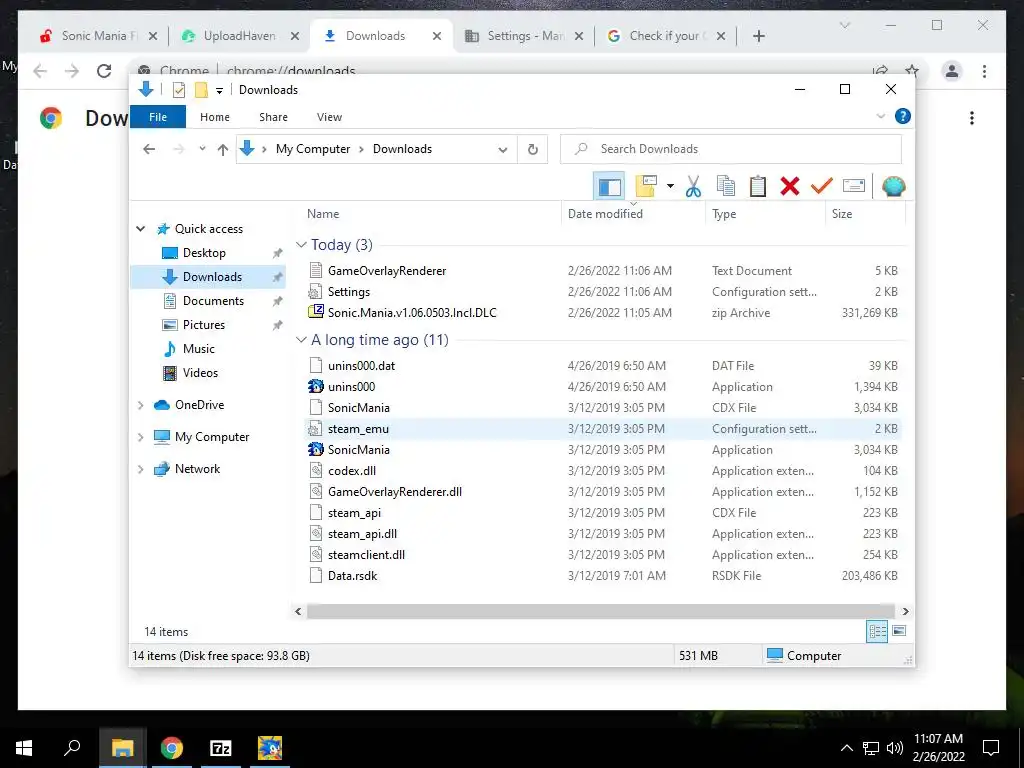The width and height of the screenshot is (1024, 768).
Task: Collapse the ribbon chevron near Help
Action: pyautogui.click(x=880, y=116)
